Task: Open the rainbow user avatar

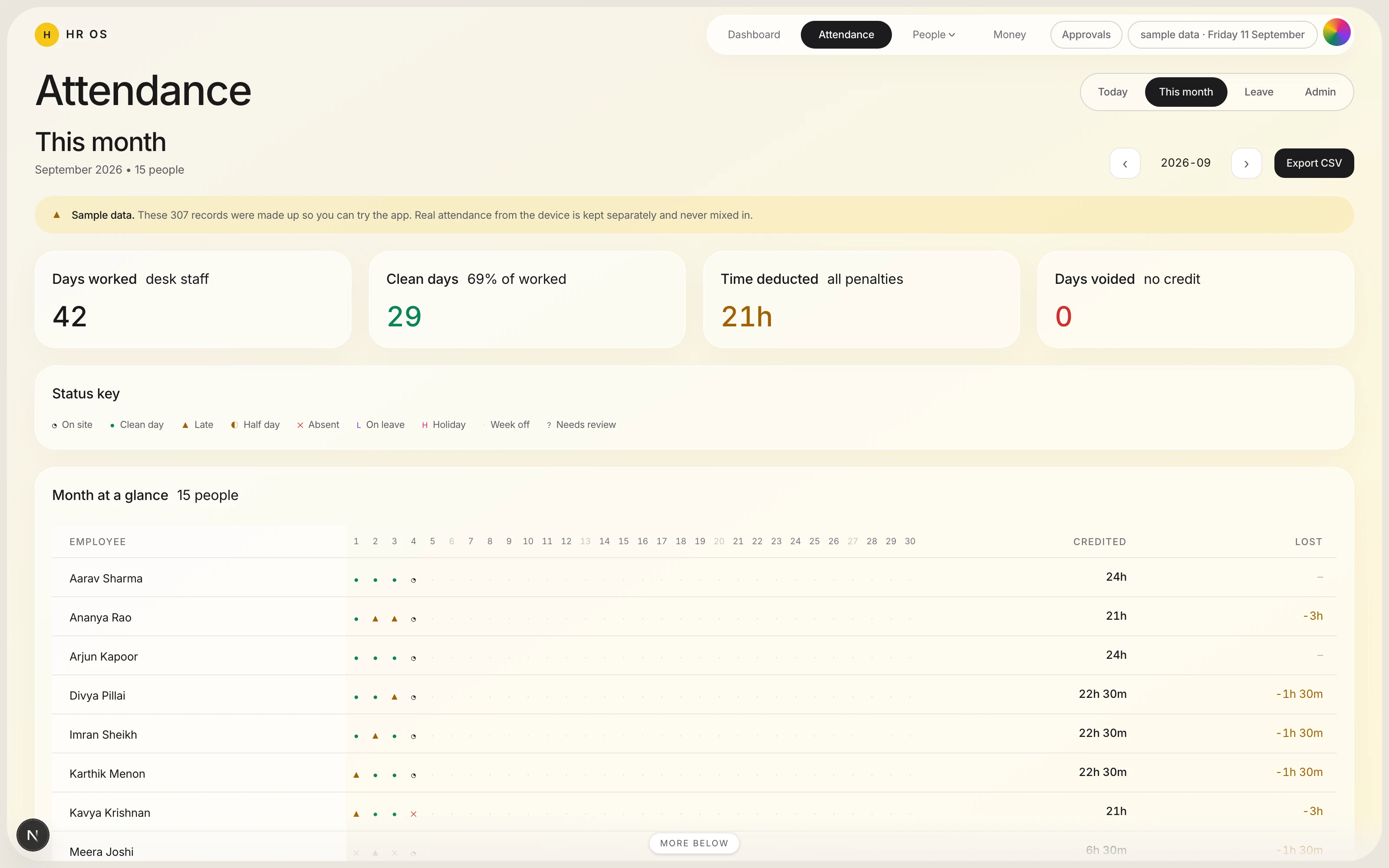Action: 1336,32
